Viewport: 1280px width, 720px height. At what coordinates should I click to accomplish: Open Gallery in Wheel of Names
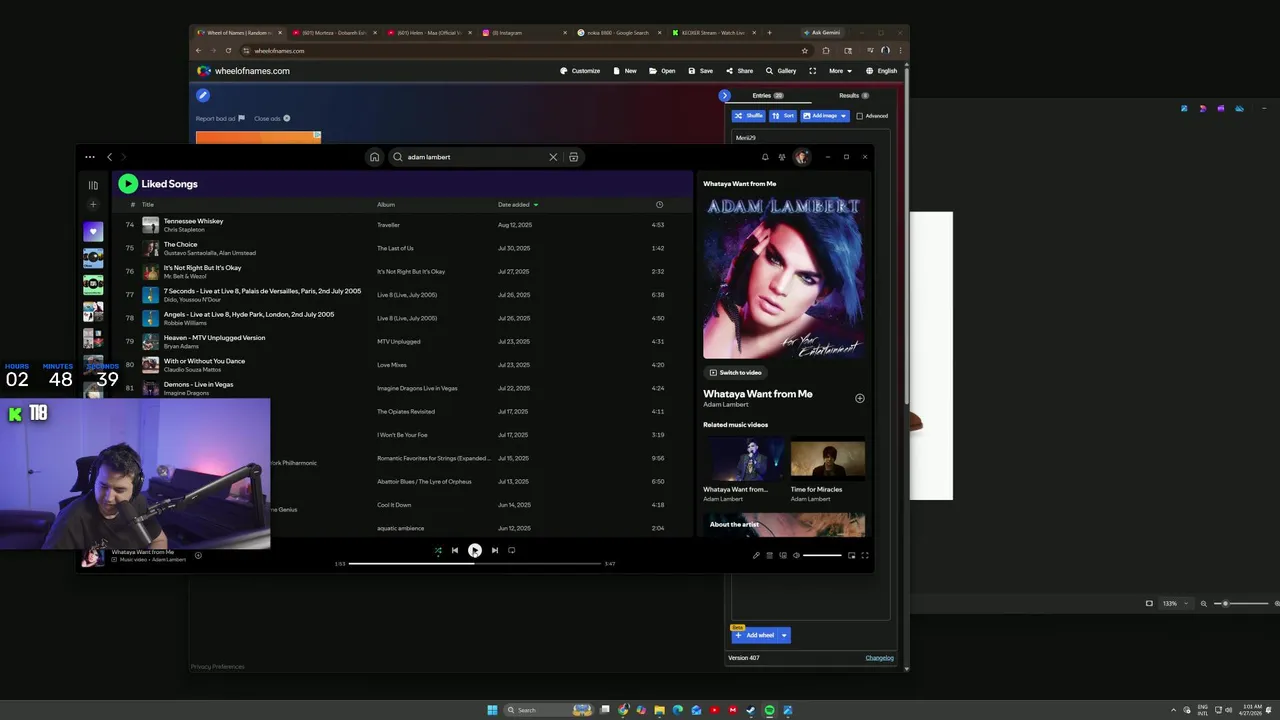pyautogui.click(x=781, y=71)
